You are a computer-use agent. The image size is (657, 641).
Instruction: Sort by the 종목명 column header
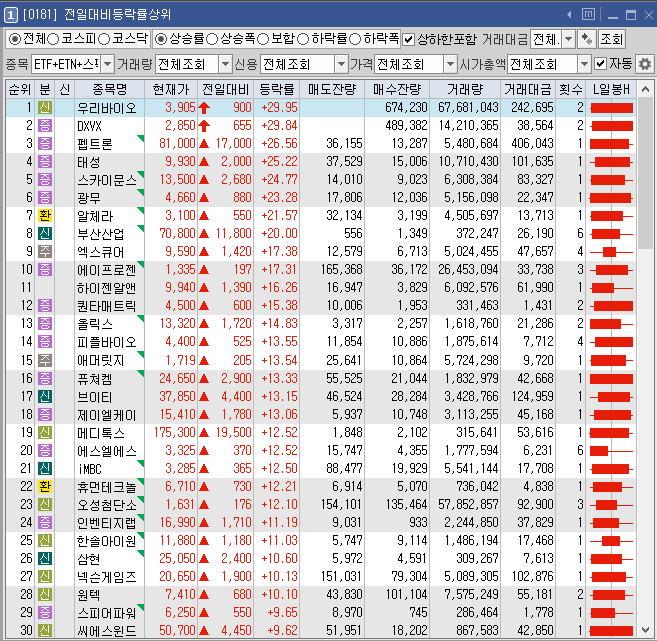[x=109, y=89]
